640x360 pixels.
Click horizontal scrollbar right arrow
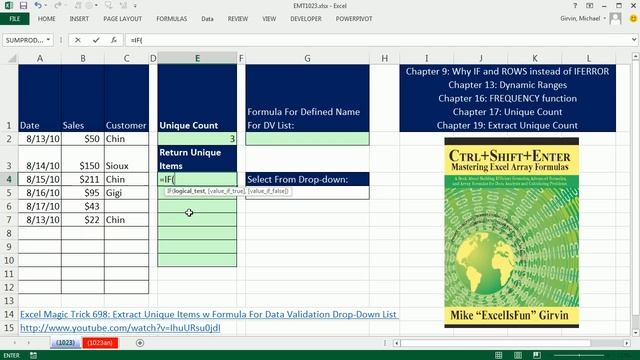click(x=627, y=343)
